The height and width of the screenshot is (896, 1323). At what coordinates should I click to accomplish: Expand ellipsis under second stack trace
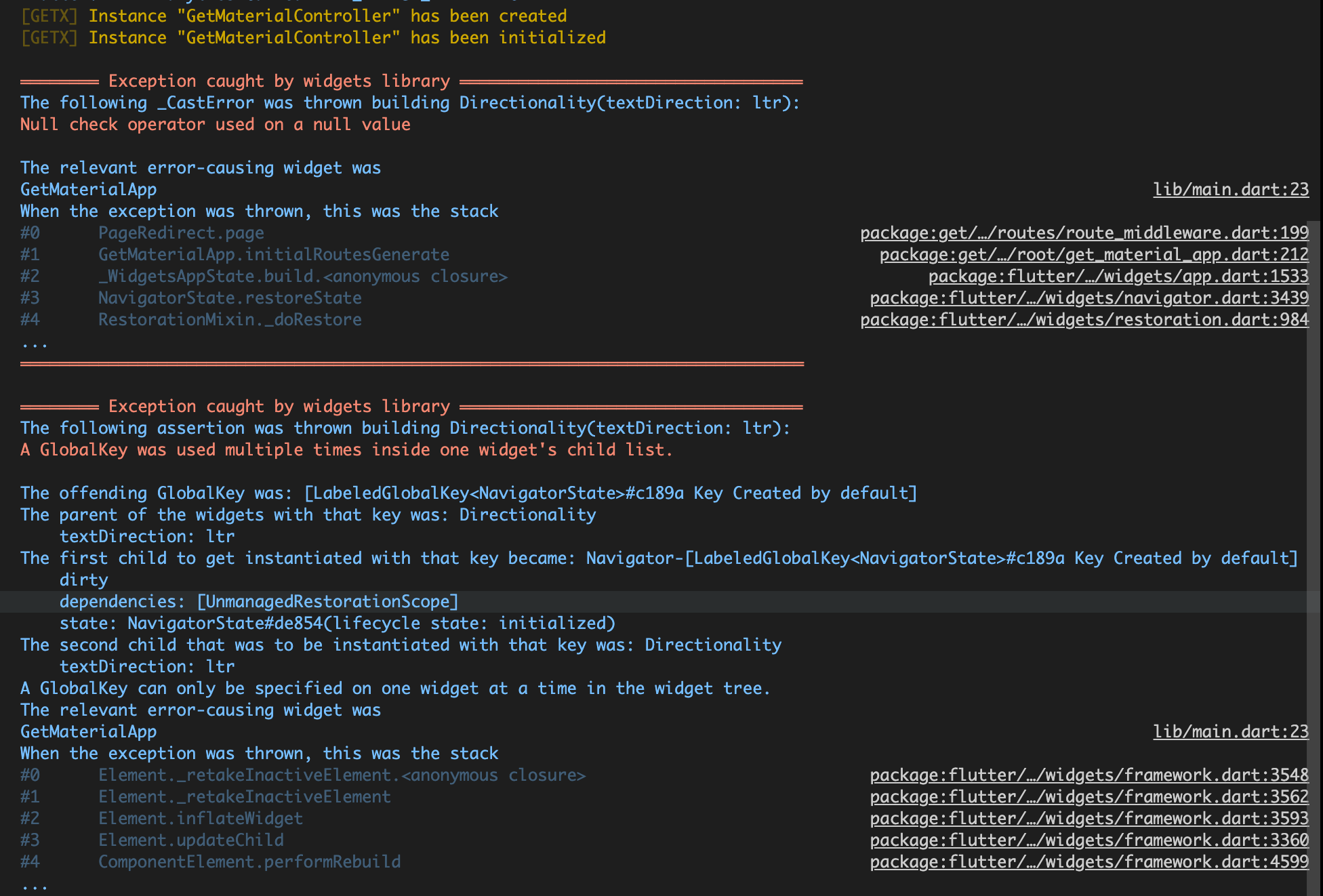pyautogui.click(x=35, y=885)
